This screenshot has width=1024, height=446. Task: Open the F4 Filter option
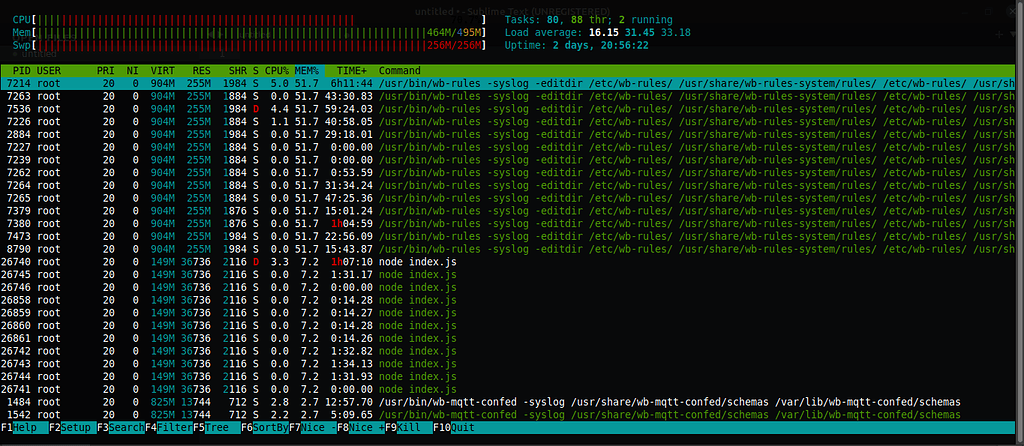(x=167, y=429)
